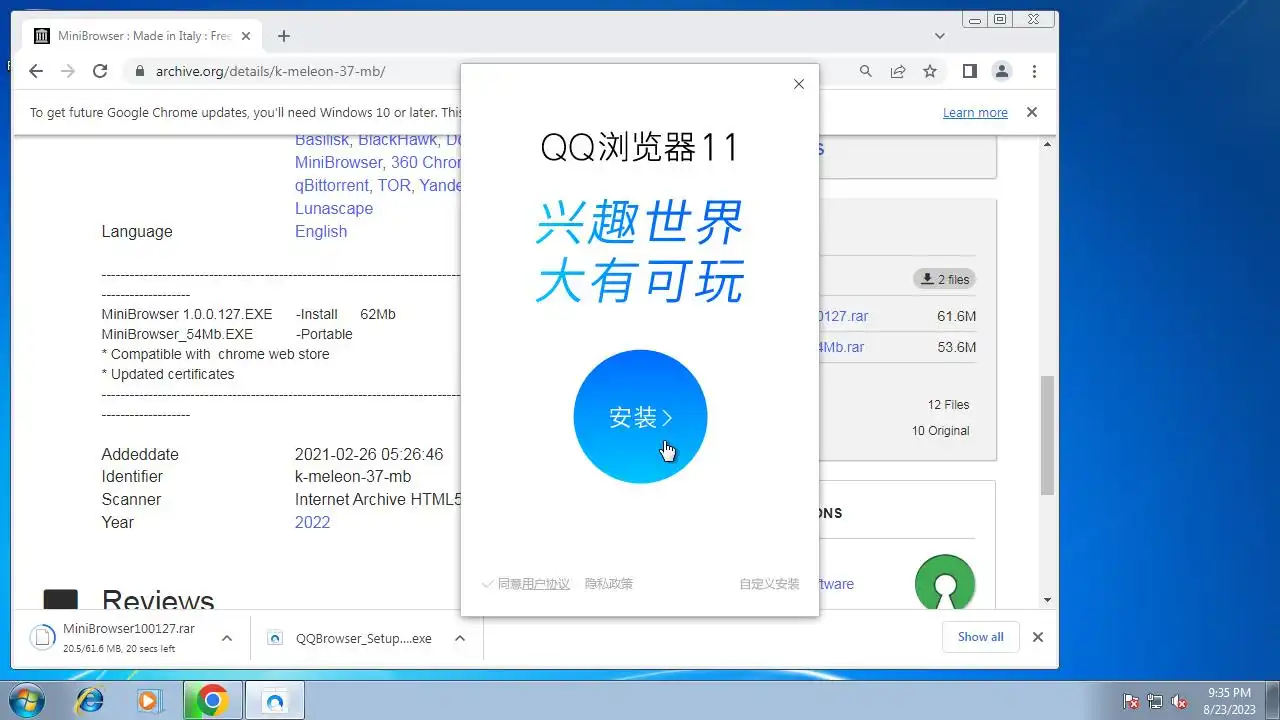Open the Windows Start menu
Image resolution: width=1280 pixels, height=720 pixels.
coord(26,699)
